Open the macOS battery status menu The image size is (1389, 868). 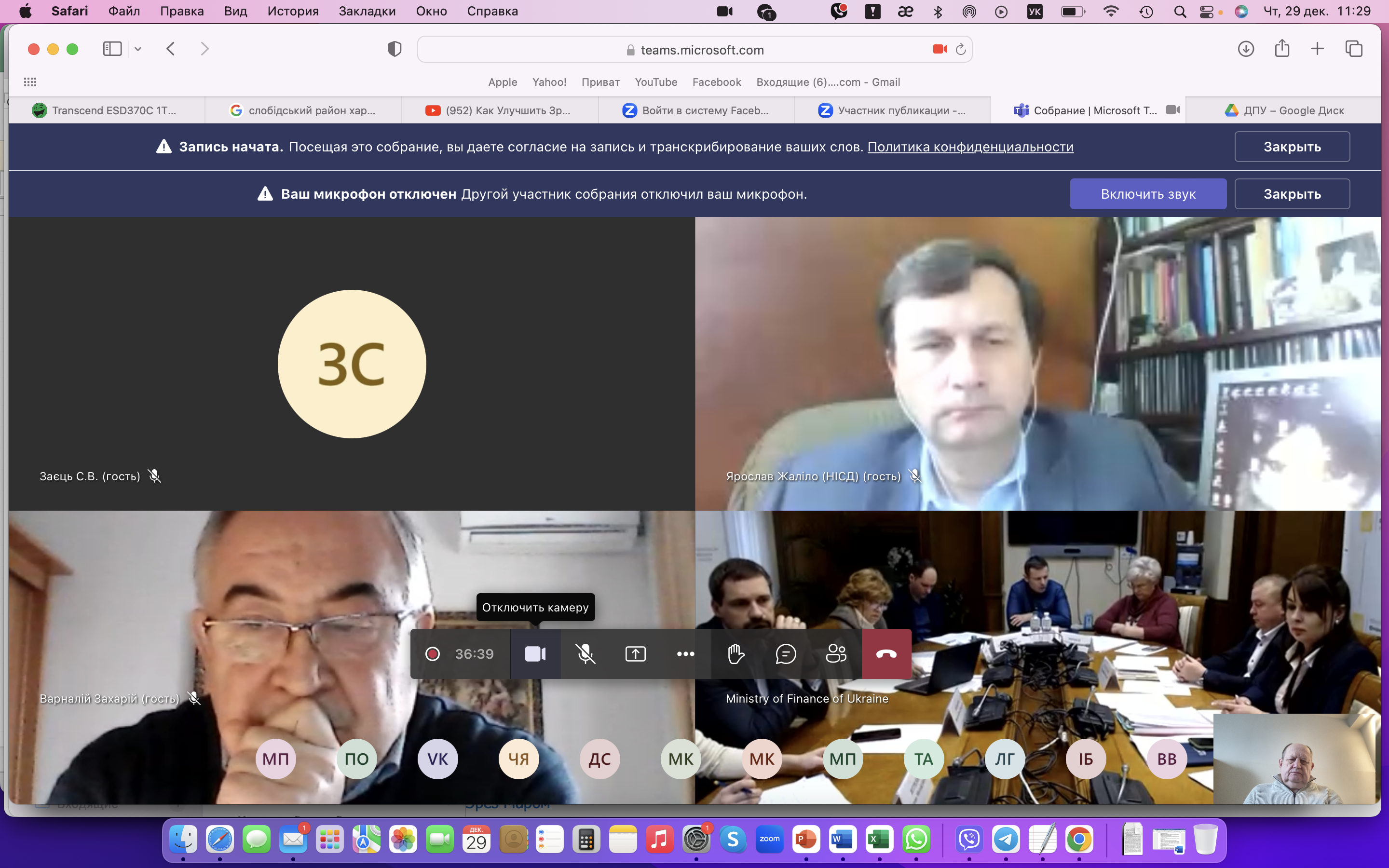1072,12
